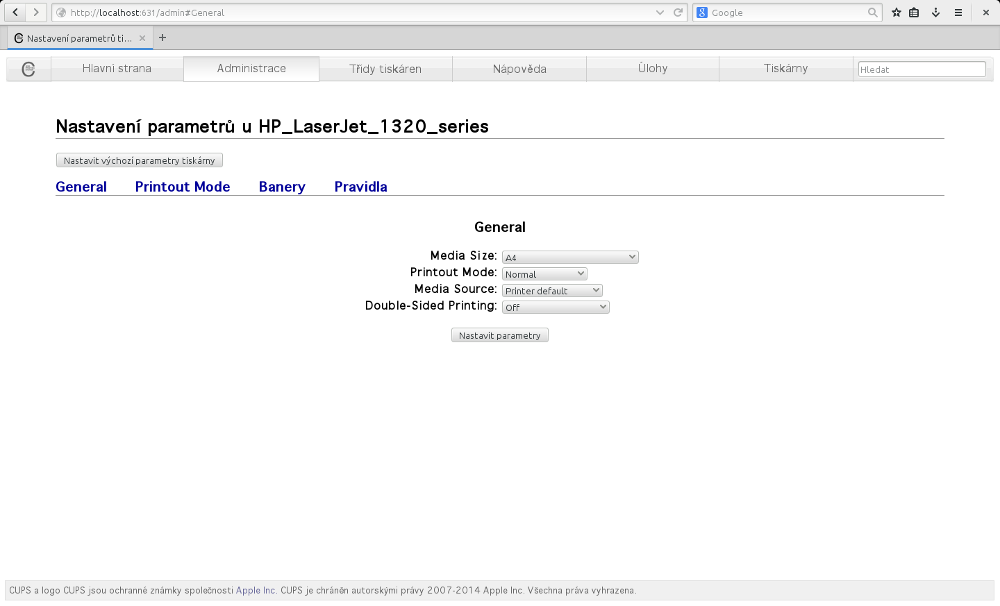Expand the Media Source dropdown
Image resolution: width=1000 pixels, height=606 pixels.
tap(552, 290)
